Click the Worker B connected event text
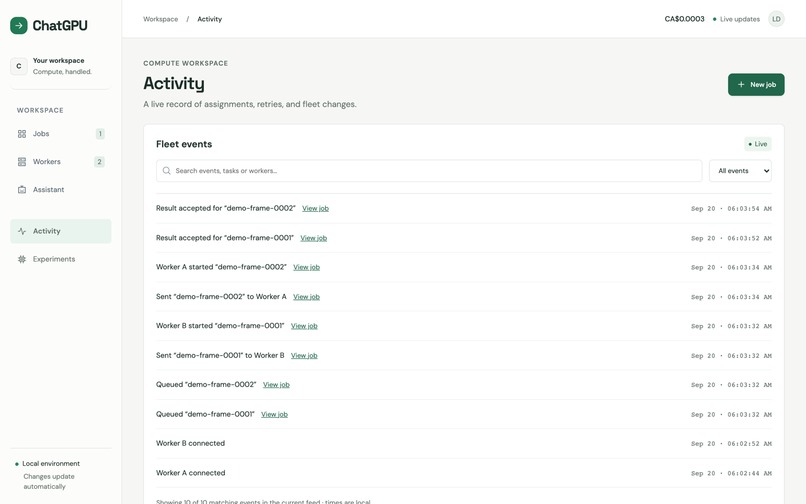The image size is (806, 504). (190, 443)
